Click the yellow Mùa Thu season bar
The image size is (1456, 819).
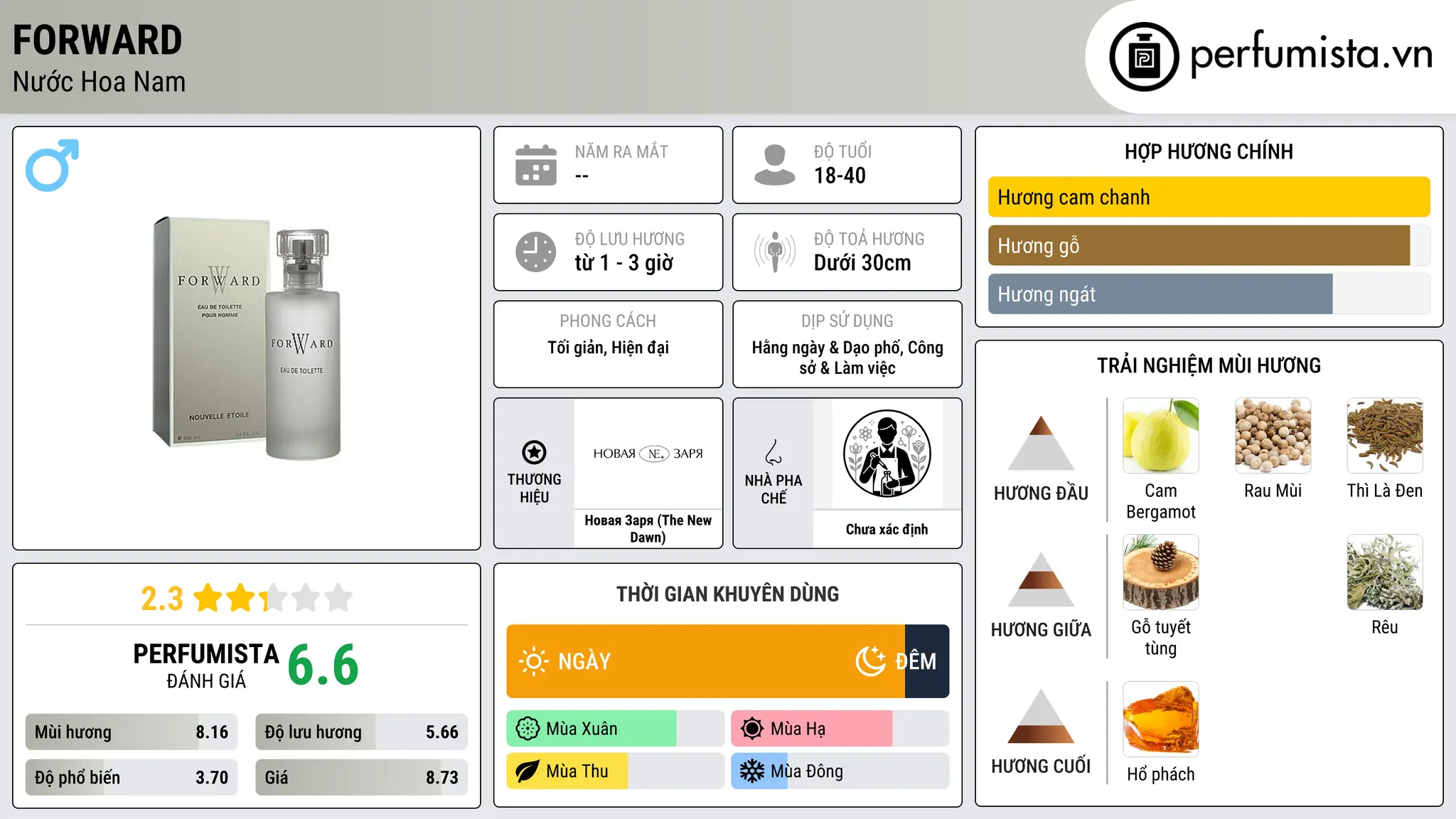567,771
